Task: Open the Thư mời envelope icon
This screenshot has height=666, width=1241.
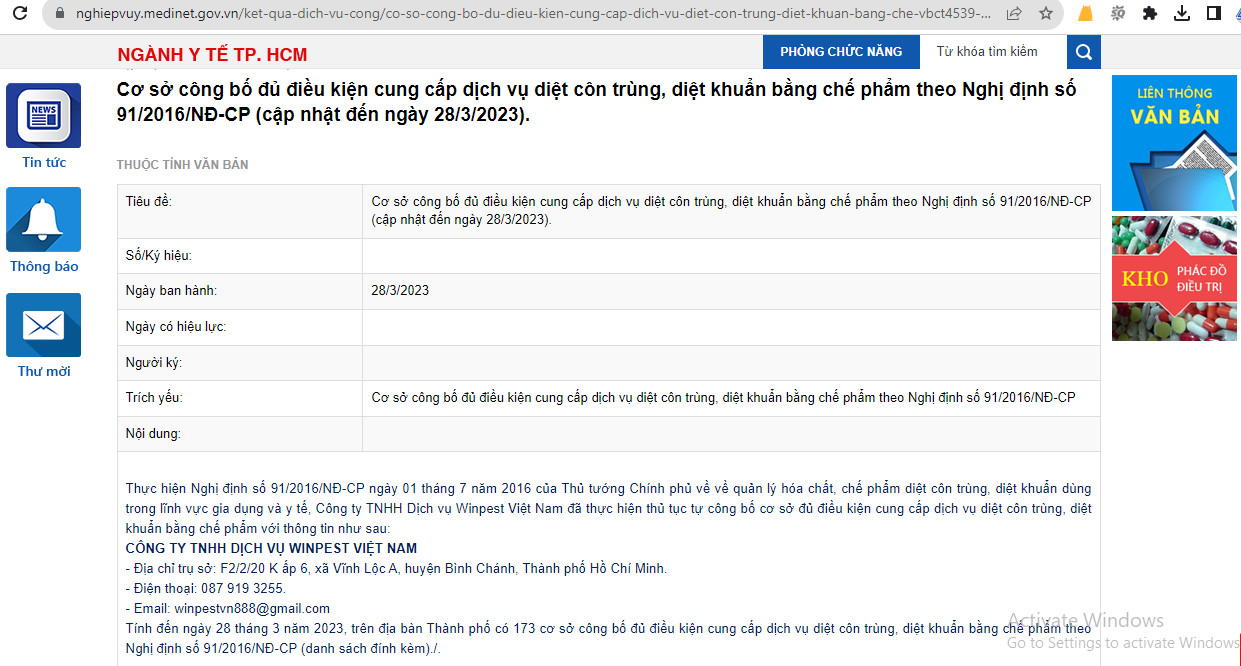Action: (x=43, y=325)
